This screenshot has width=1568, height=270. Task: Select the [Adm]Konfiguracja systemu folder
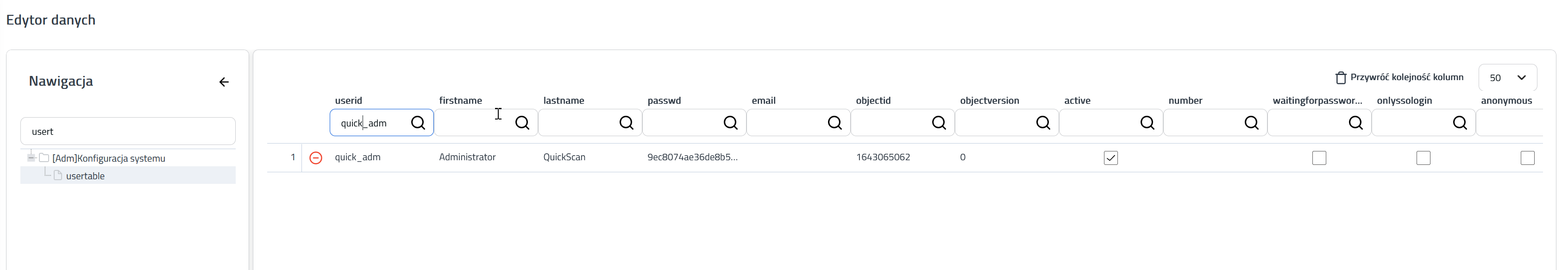109,158
